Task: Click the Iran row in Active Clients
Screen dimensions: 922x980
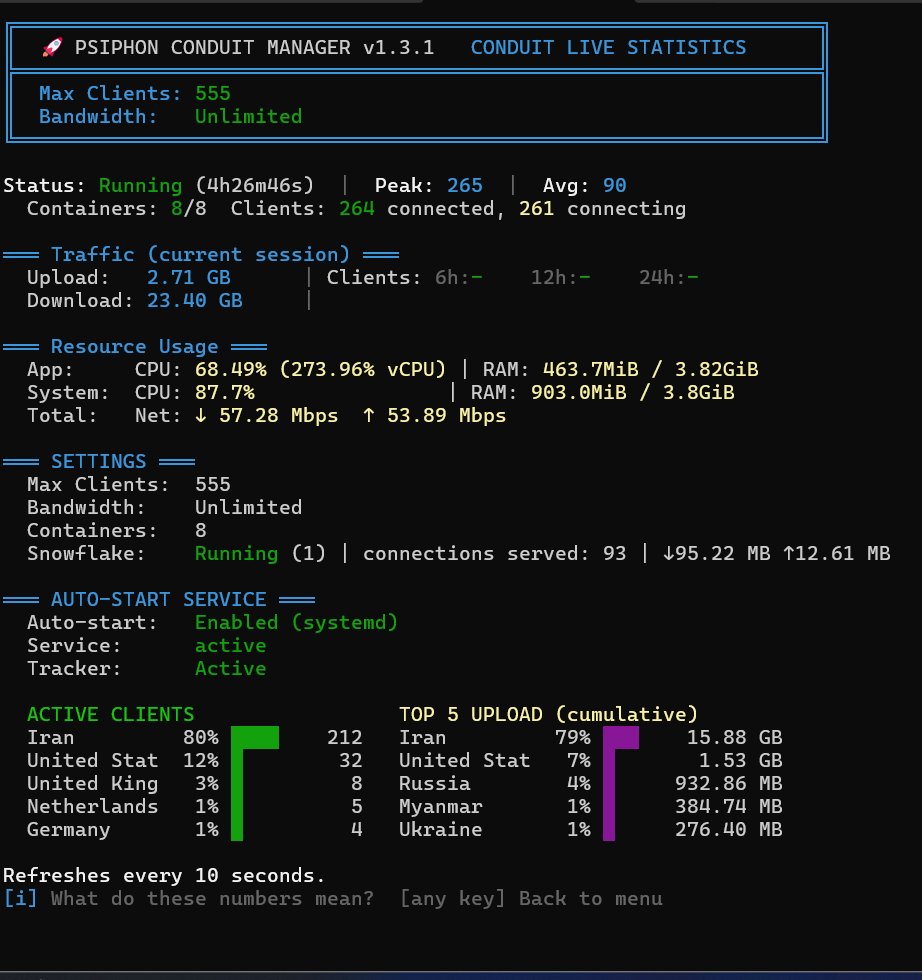Action: 194,738
